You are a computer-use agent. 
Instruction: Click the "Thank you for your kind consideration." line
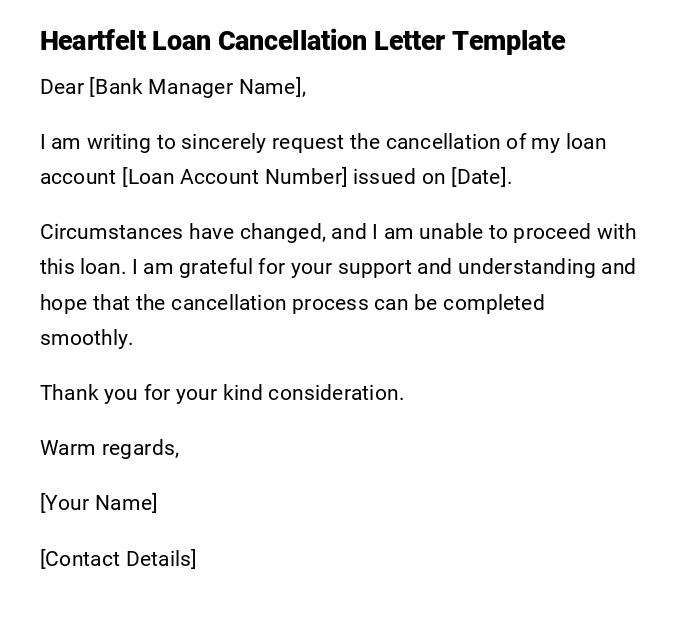(222, 393)
